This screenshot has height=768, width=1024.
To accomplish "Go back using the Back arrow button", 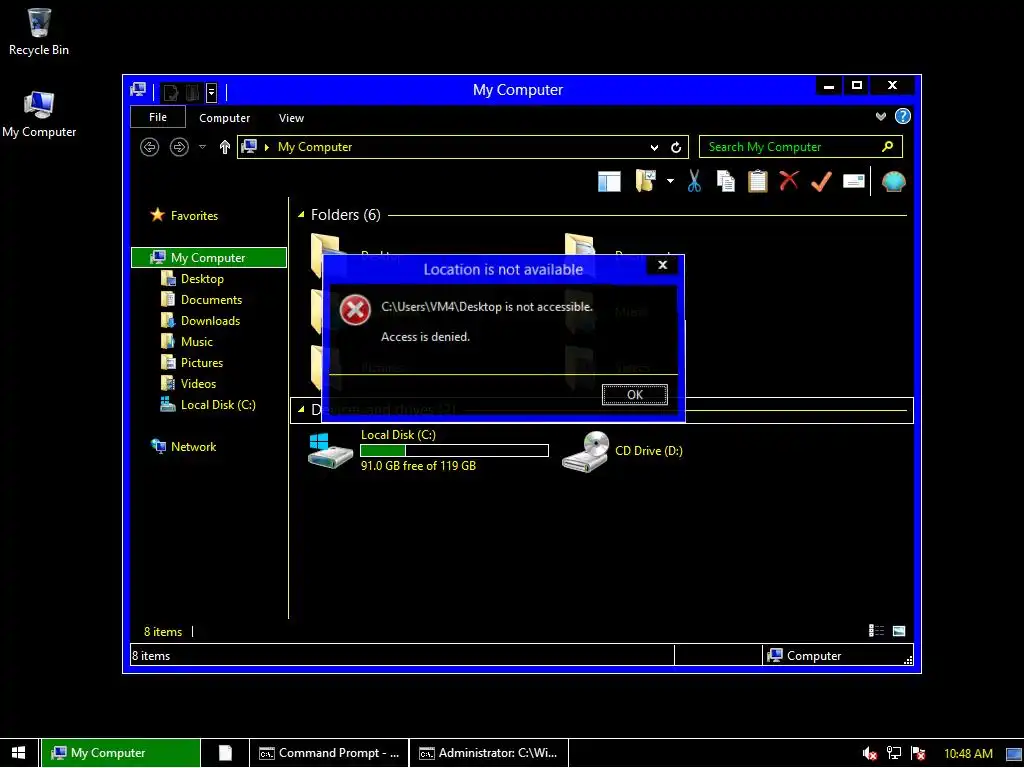I will (150, 147).
